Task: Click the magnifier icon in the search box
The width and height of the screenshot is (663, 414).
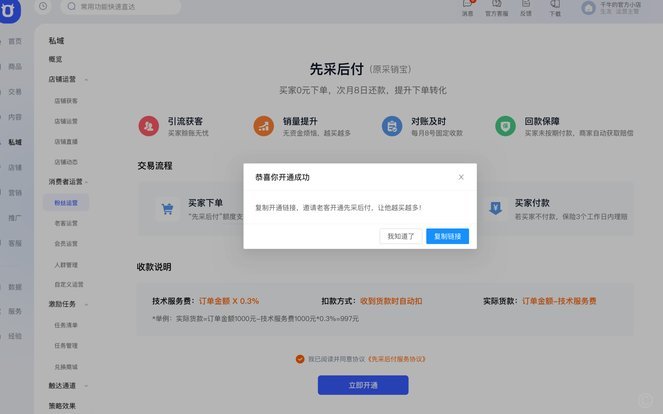Action: (71, 6)
